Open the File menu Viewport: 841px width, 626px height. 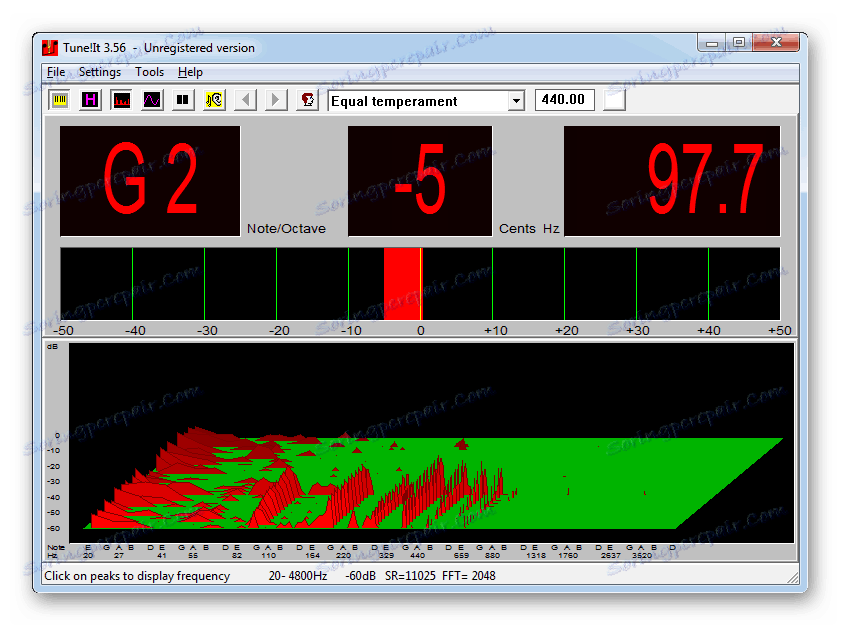(56, 72)
